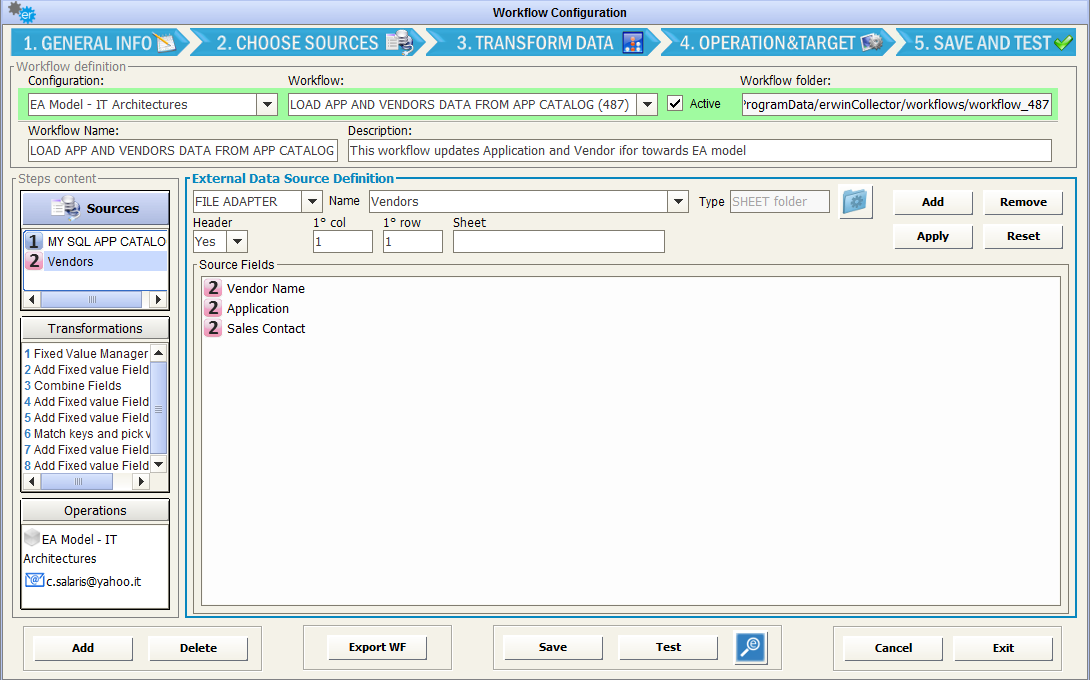Select transformation 1 Fixed Value Manager
1090x680 pixels.
[x=86, y=353]
